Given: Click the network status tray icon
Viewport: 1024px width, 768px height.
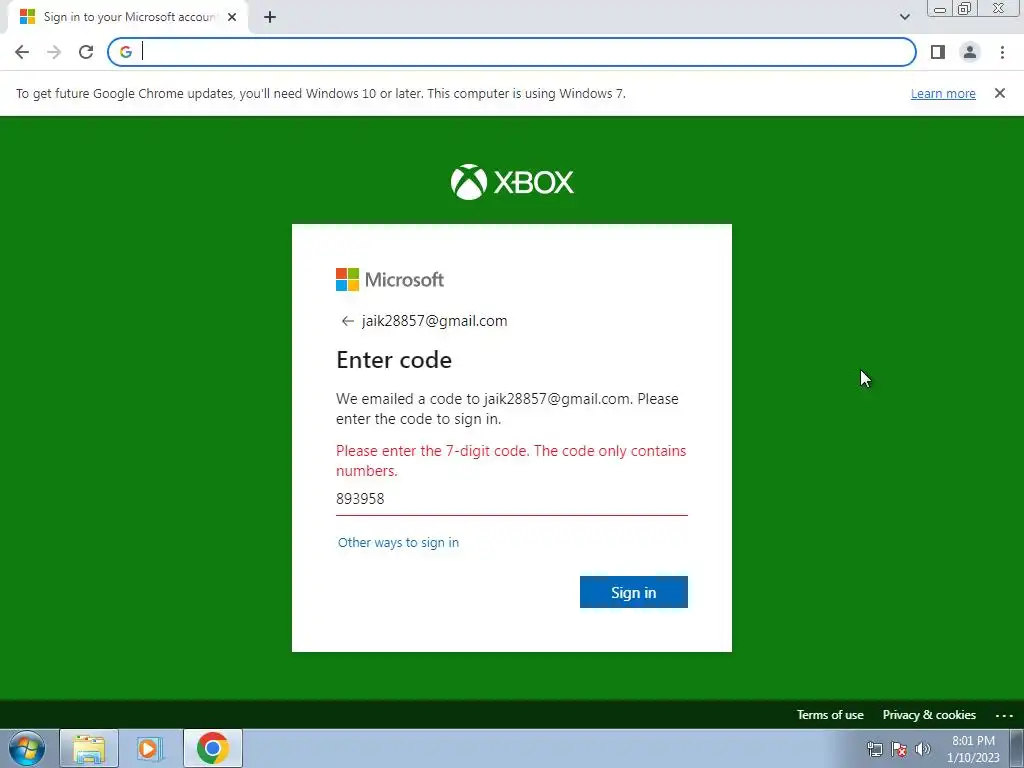Looking at the screenshot, I should [x=874, y=749].
